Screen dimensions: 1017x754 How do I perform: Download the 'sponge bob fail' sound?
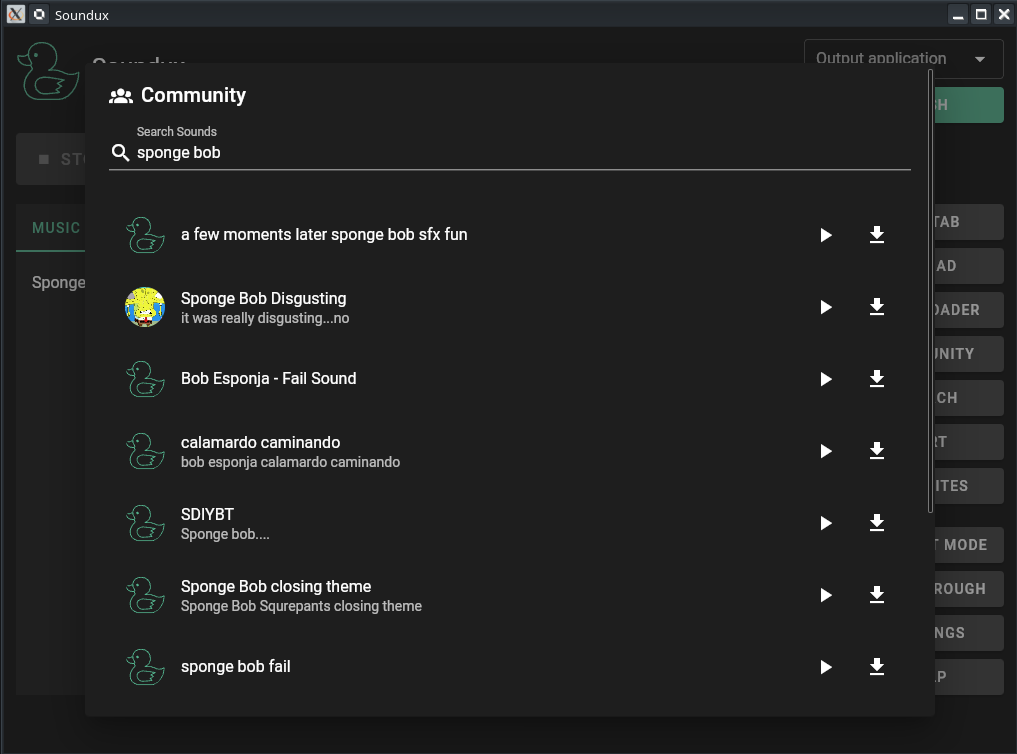(x=877, y=666)
